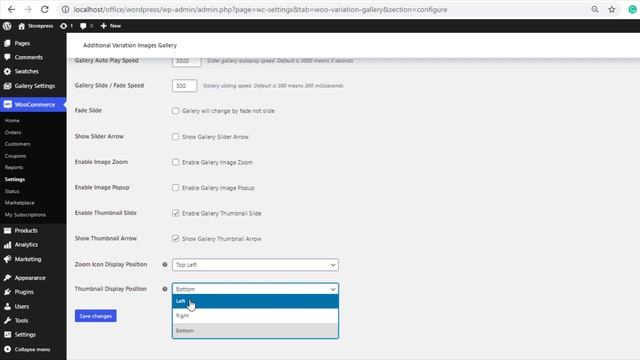Viewport: 640px width, 360px height.
Task: Open My Subscriptions submenu
Action: (x=25, y=215)
